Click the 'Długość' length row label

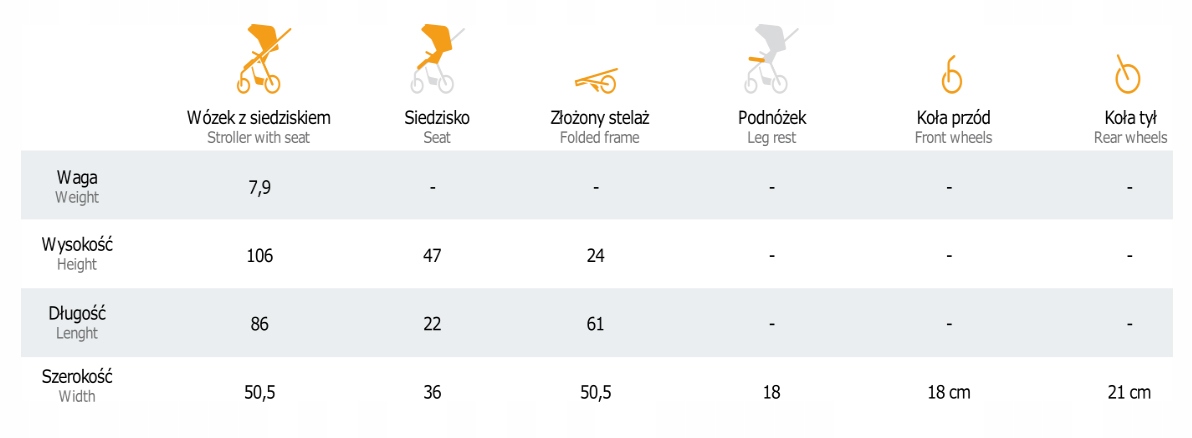pos(77,314)
